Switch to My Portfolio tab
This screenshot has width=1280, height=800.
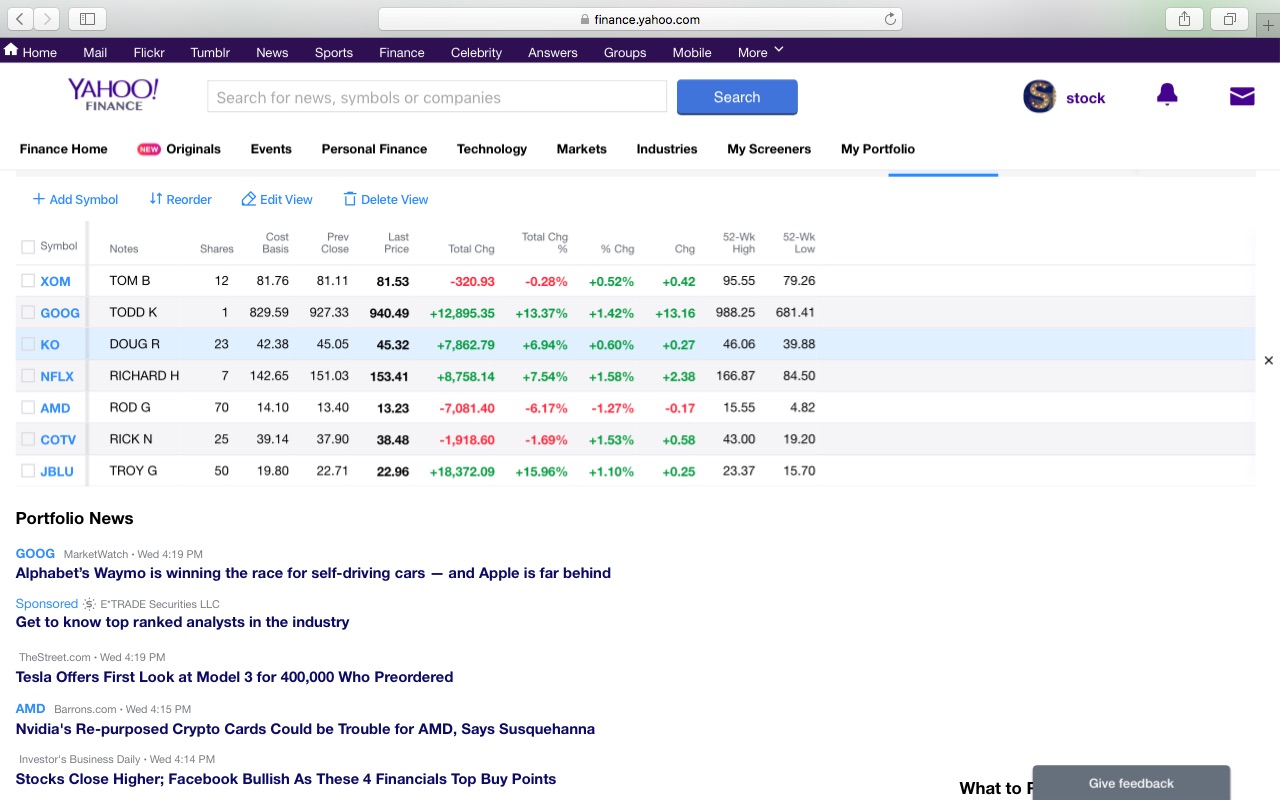point(877,149)
